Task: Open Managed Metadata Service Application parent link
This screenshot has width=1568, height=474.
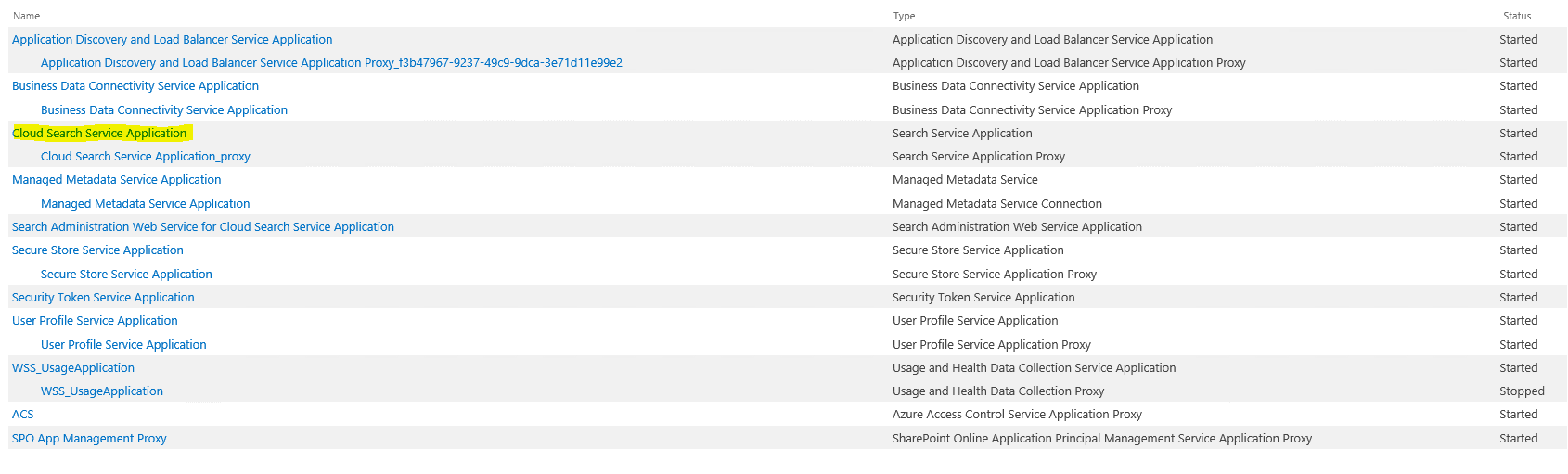Action: click(x=117, y=179)
